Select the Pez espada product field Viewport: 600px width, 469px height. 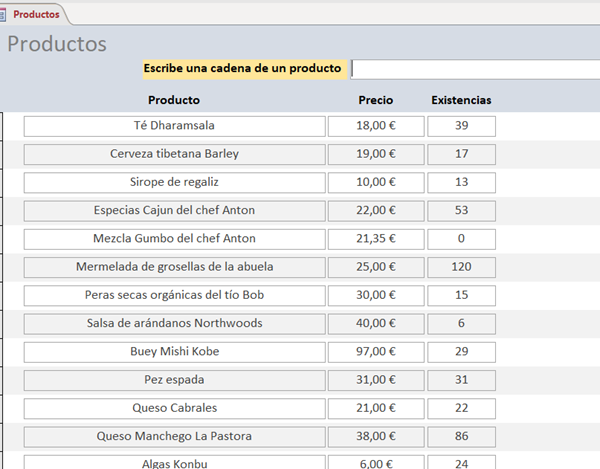tap(174, 380)
